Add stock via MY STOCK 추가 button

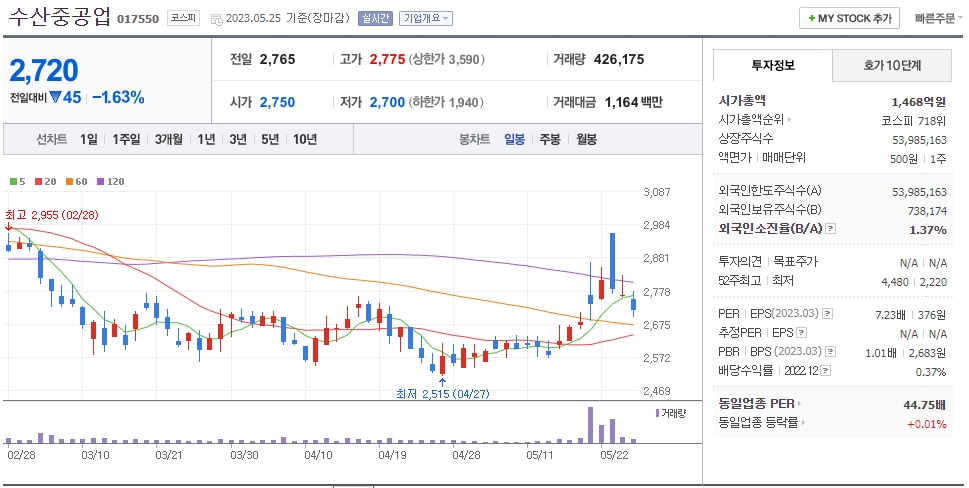point(849,18)
